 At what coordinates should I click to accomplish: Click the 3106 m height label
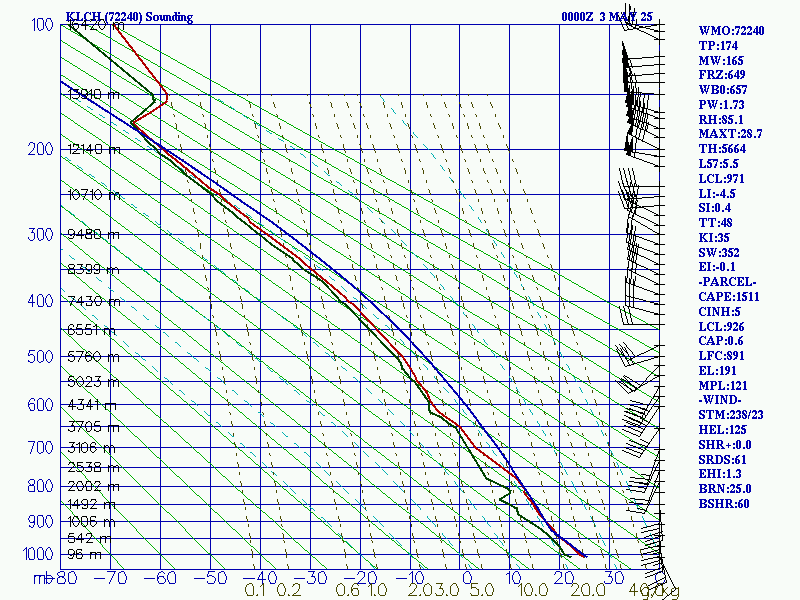point(91,448)
